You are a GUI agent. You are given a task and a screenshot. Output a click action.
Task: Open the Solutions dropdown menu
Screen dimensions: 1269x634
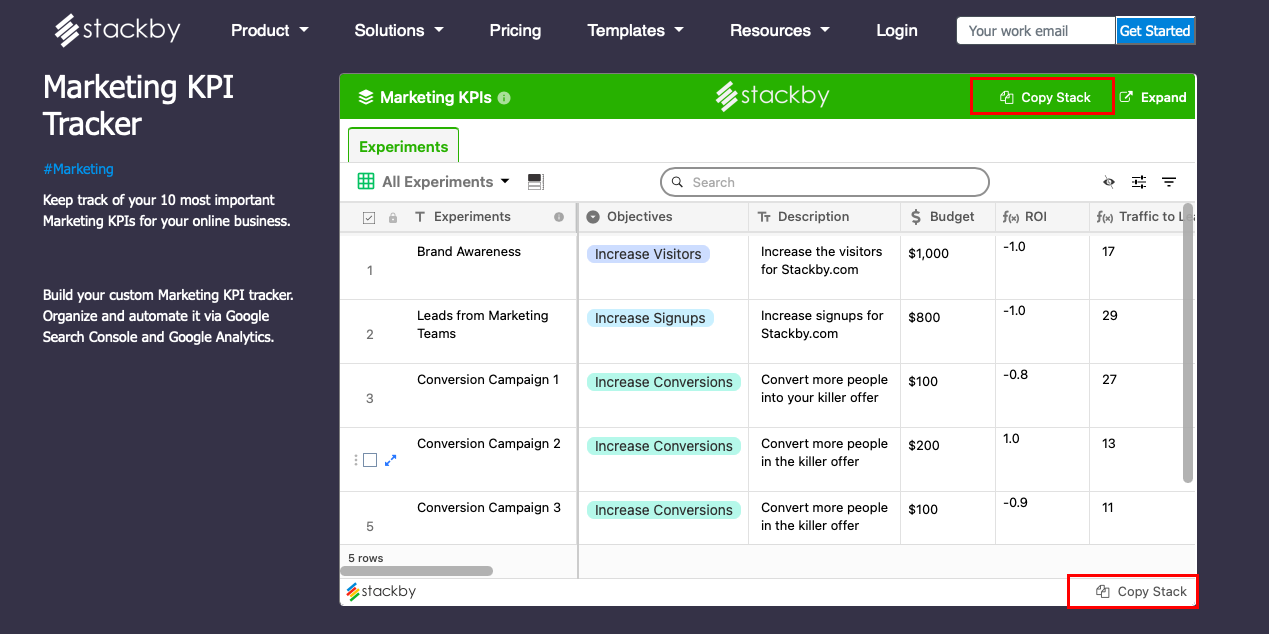(399, 30)
